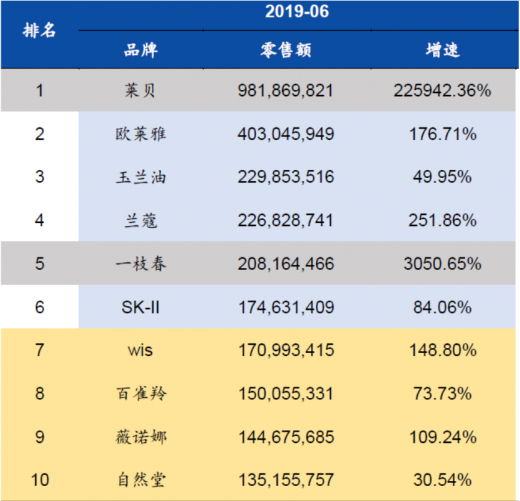Click the 品牌 column header

coord(141,50)
